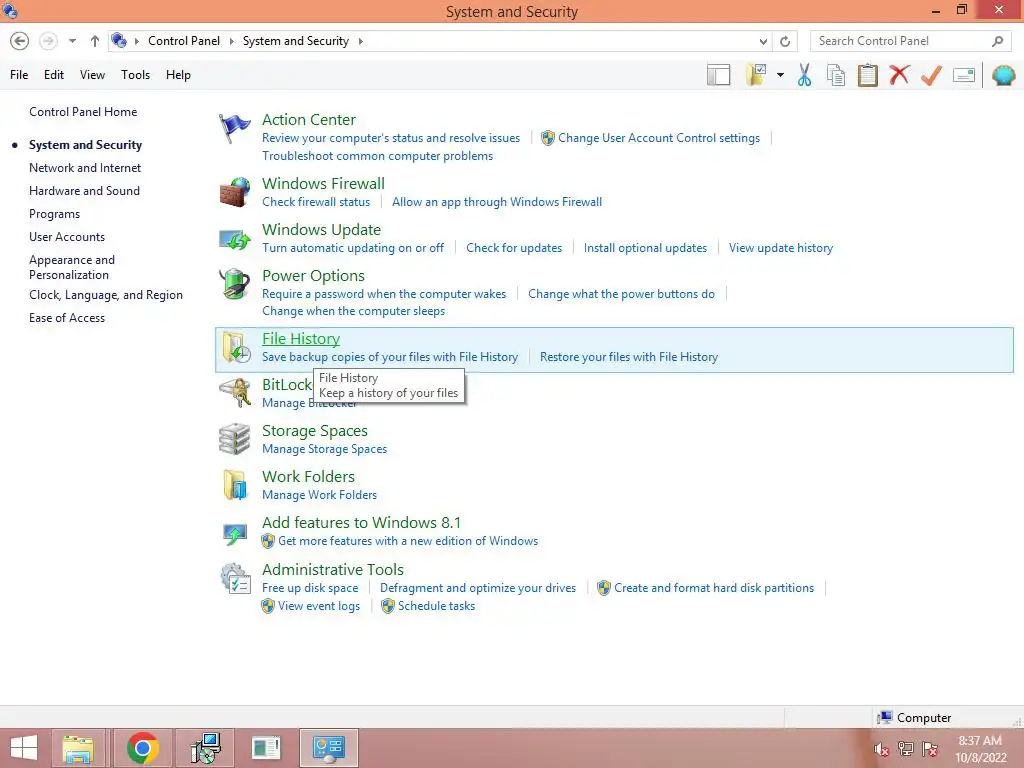Viewport: 1024px width, 768px height.
Task: Open the Edit menu
Action: pyautogui.click(x=54, y=75)
